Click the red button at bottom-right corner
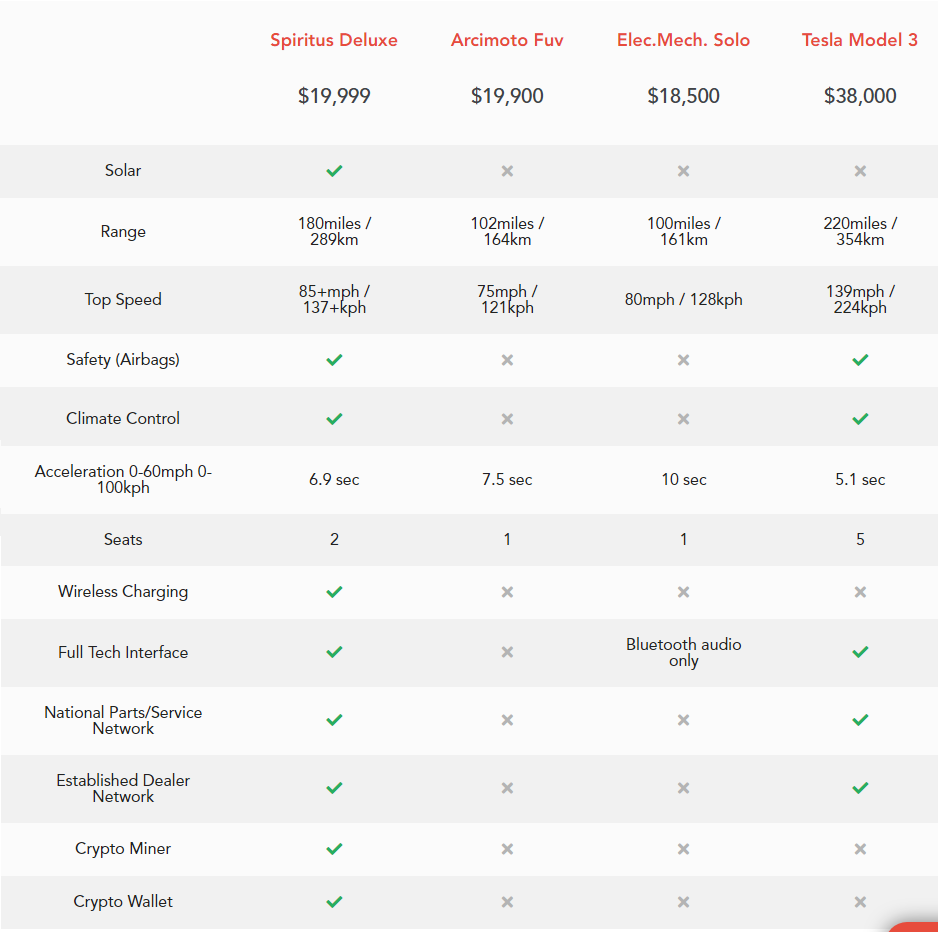 point(915,927)
